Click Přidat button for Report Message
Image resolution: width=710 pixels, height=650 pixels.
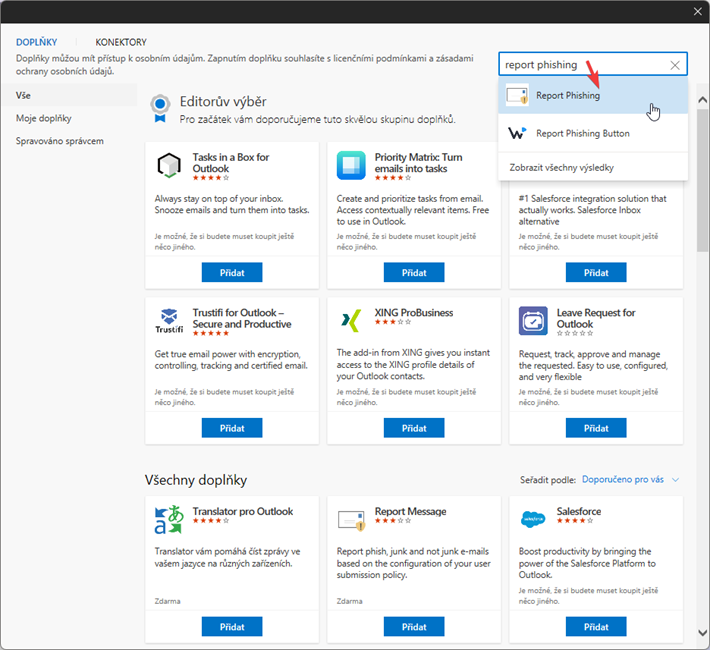(x=414, y=626)
